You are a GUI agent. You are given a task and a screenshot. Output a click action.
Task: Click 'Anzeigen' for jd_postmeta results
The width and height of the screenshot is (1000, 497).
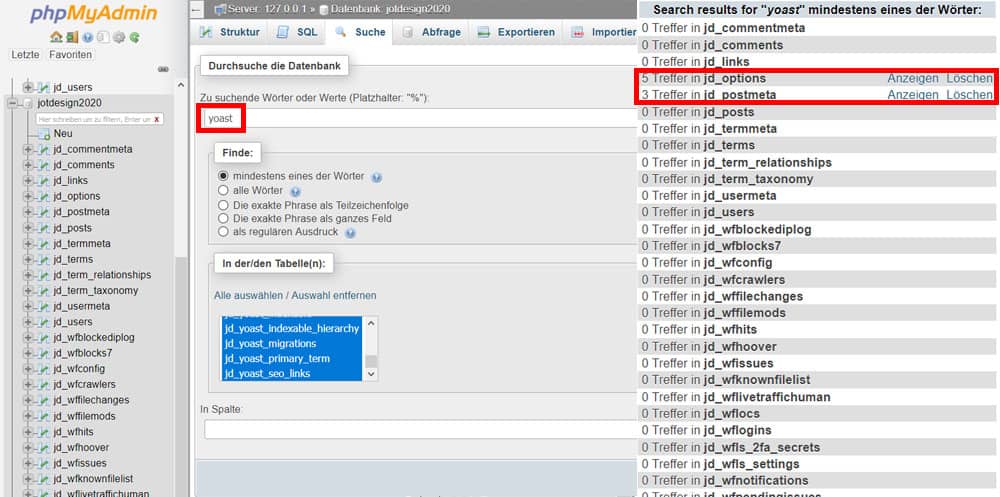click(913, 95)
